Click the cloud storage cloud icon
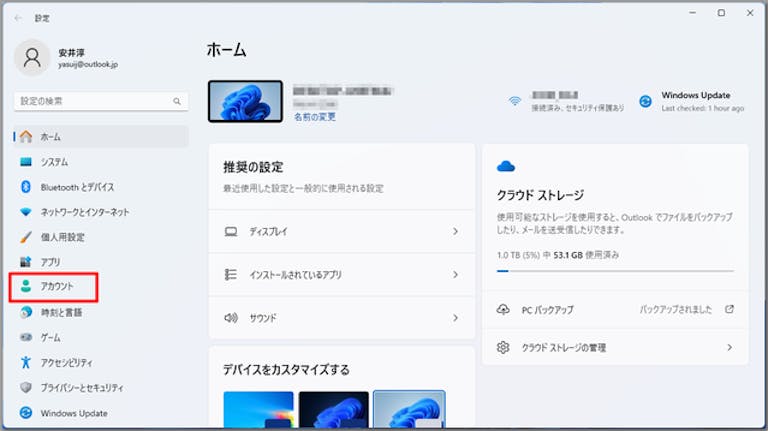 point(506,167)
